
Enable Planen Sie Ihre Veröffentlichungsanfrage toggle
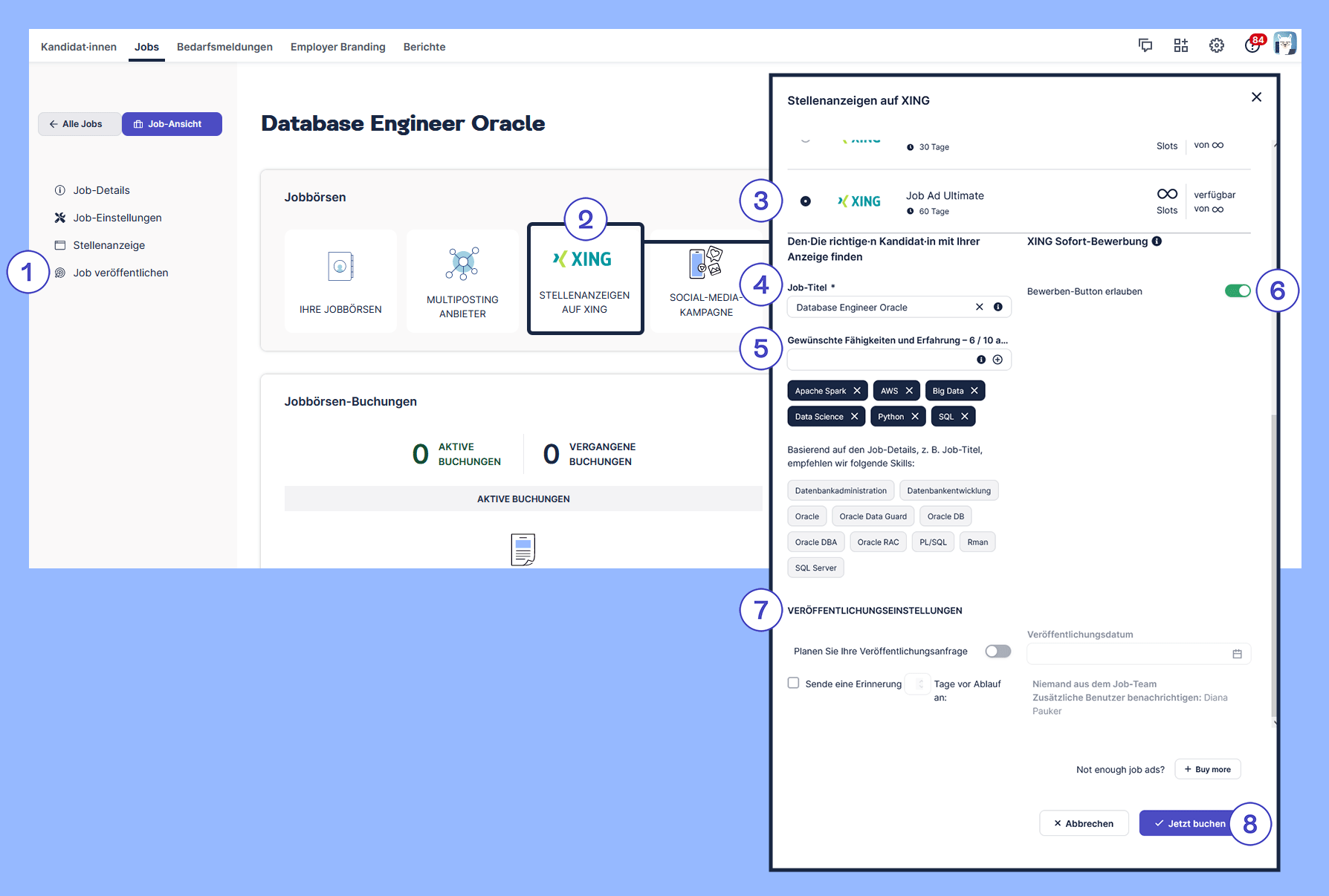(x=997, y=652)
